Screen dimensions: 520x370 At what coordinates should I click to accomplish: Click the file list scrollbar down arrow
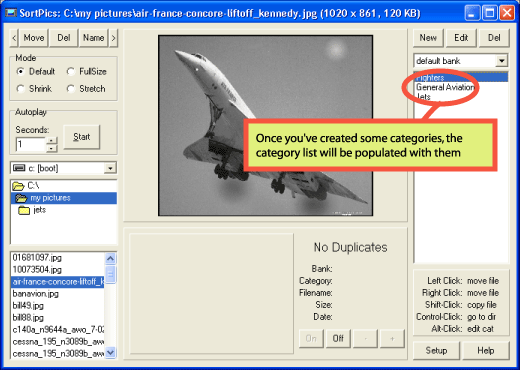[x=110, y=352]
